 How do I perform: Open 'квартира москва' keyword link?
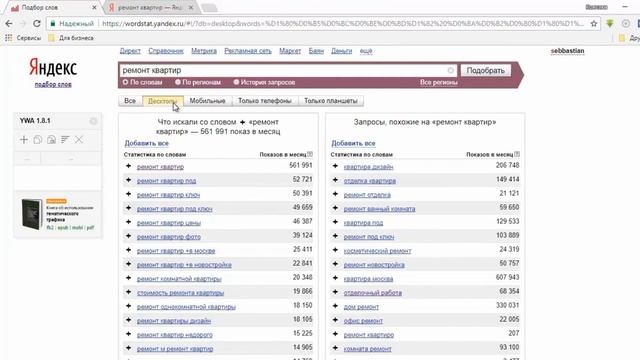(368, 279)
